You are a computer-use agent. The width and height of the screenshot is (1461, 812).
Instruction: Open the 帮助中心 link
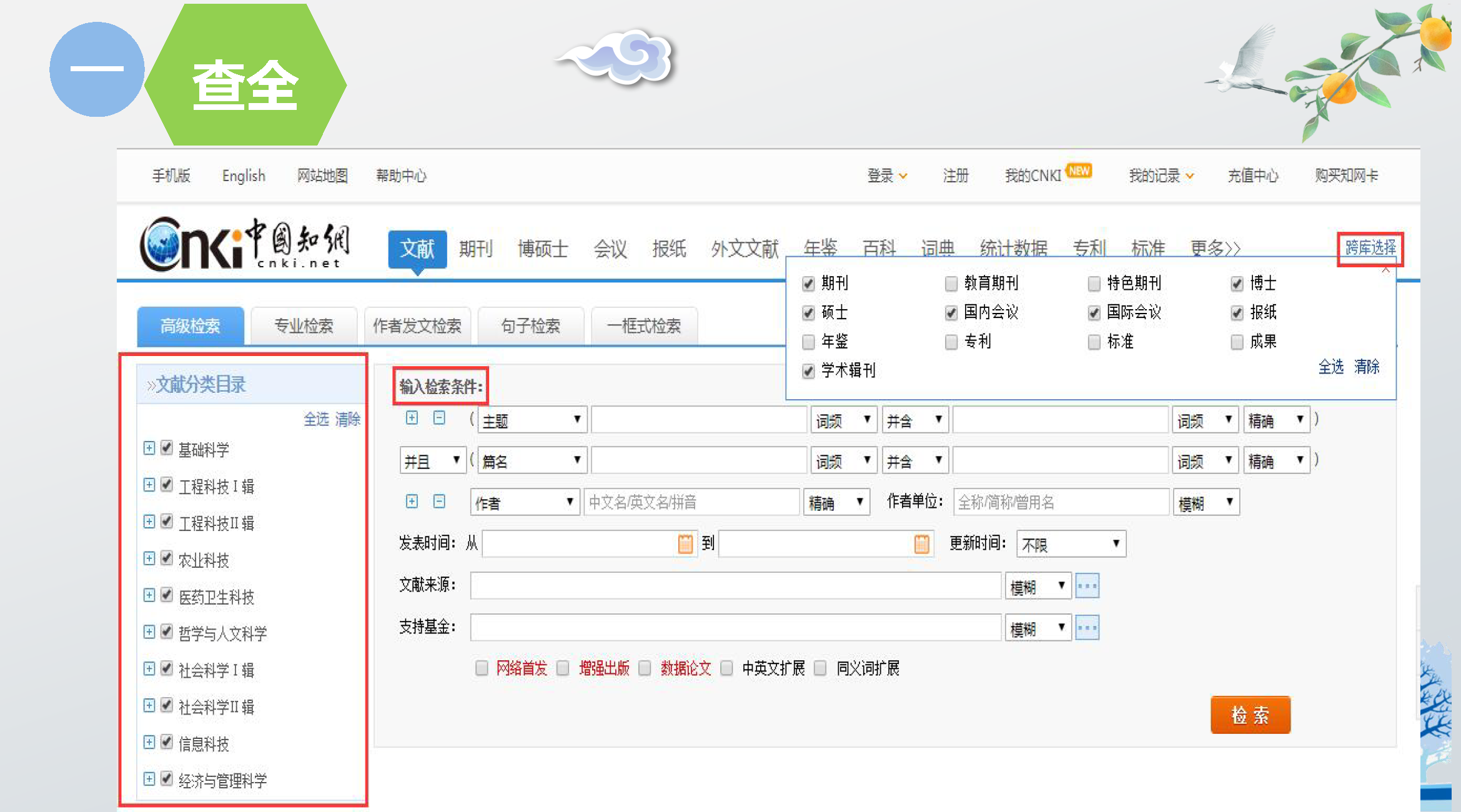(x=401, y=176)
